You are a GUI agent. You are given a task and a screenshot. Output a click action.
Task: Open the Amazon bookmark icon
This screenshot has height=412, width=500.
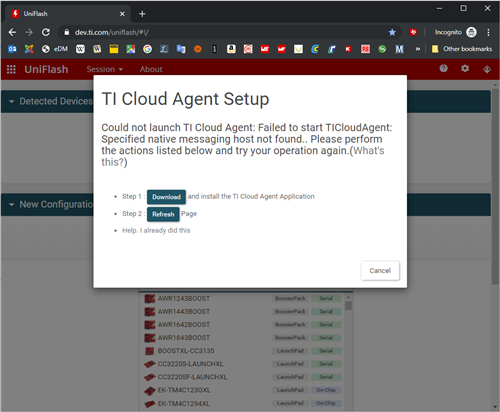pyautogui.click(x=231, y=49)
